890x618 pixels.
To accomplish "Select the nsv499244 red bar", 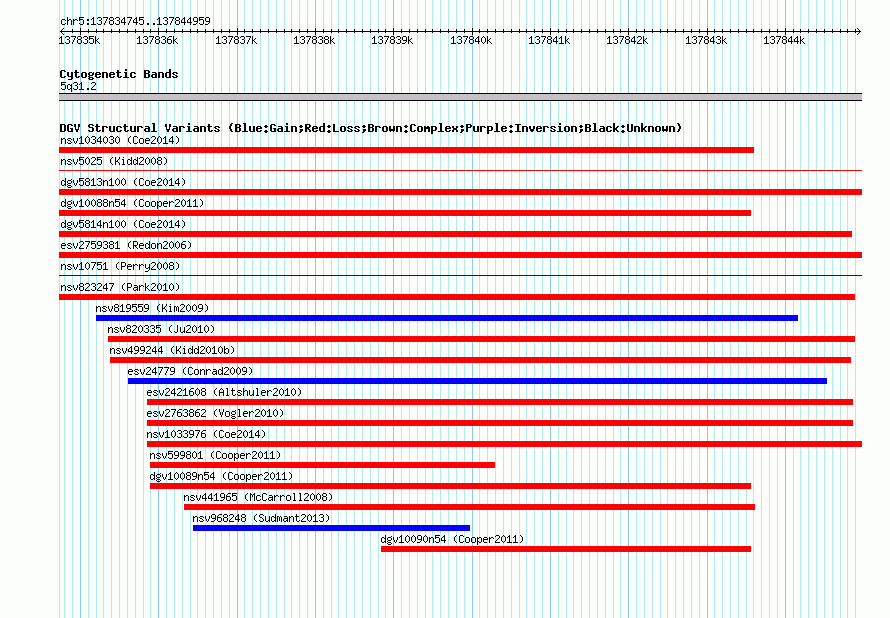I will 480,360.
